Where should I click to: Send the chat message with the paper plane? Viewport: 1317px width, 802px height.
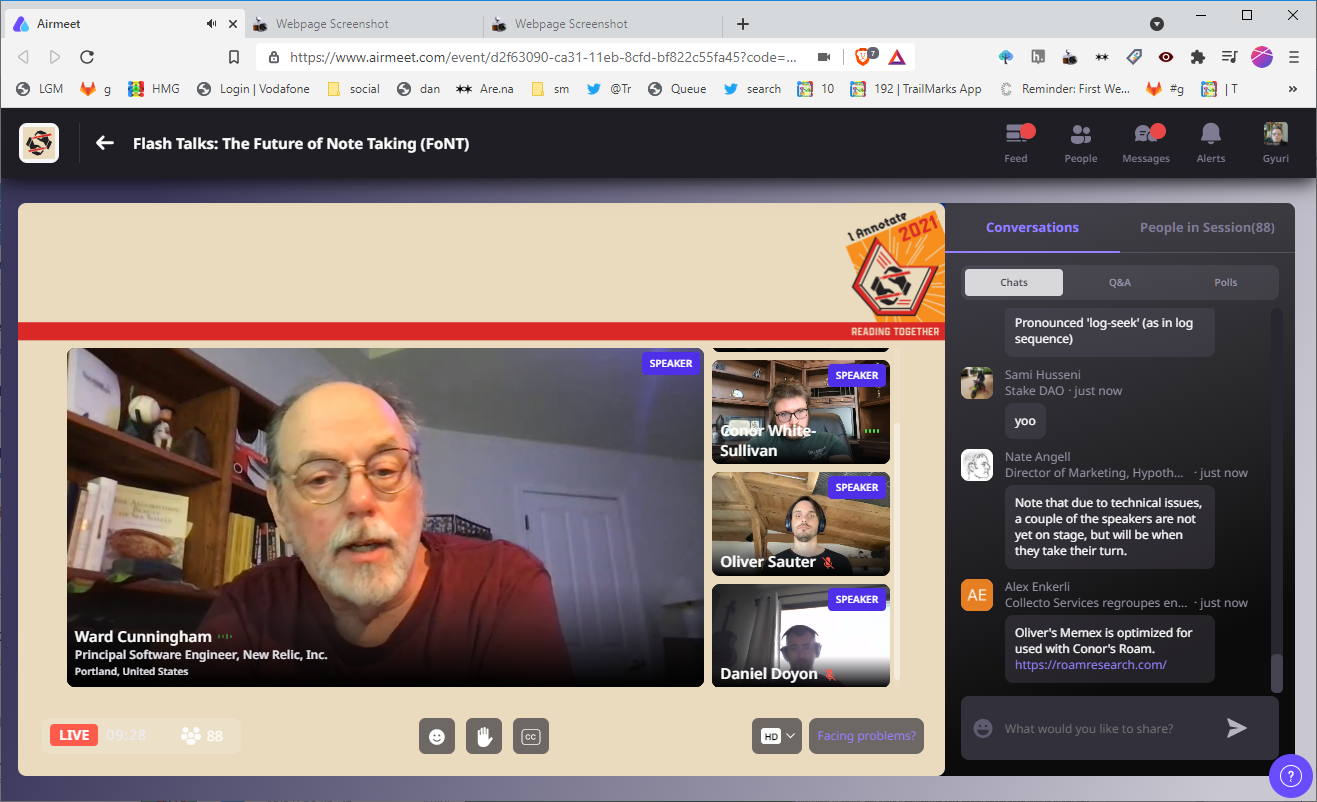pyautogui.click(x=1237, y=728)
